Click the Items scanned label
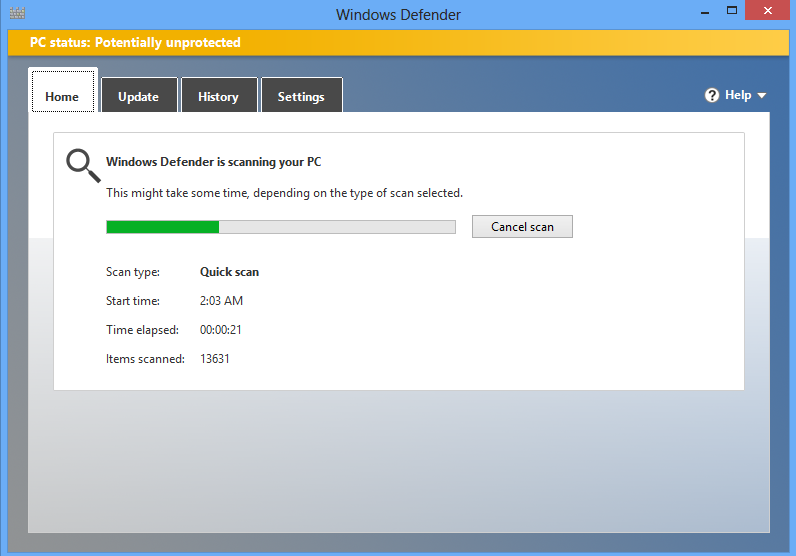796x556 pixels. [x=145, y=358]
